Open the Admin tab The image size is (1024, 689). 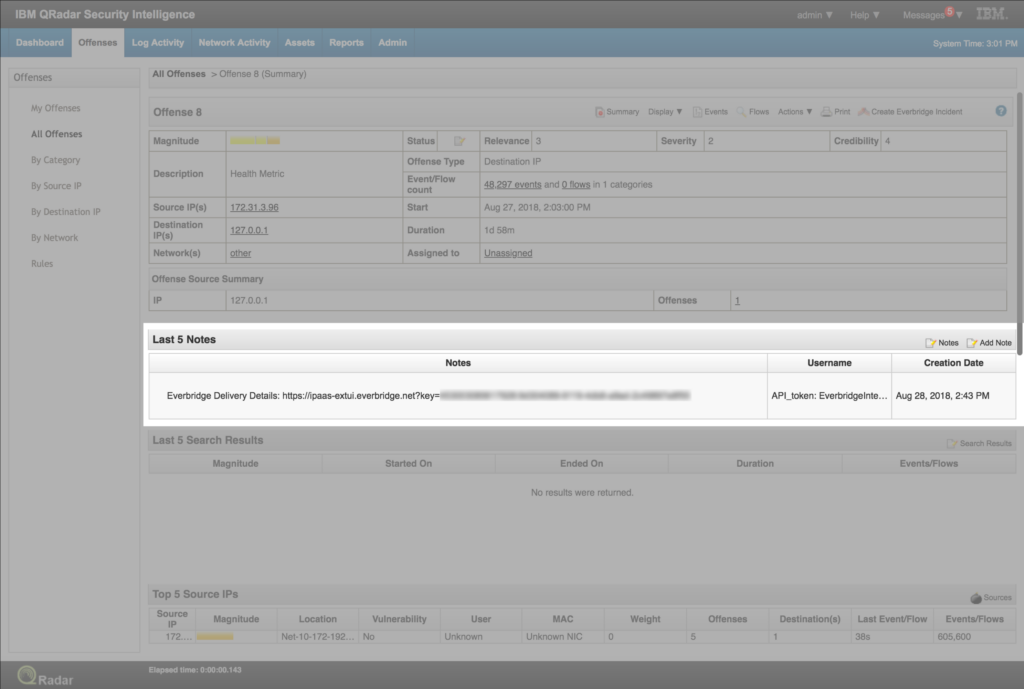[x=392, y=42]
